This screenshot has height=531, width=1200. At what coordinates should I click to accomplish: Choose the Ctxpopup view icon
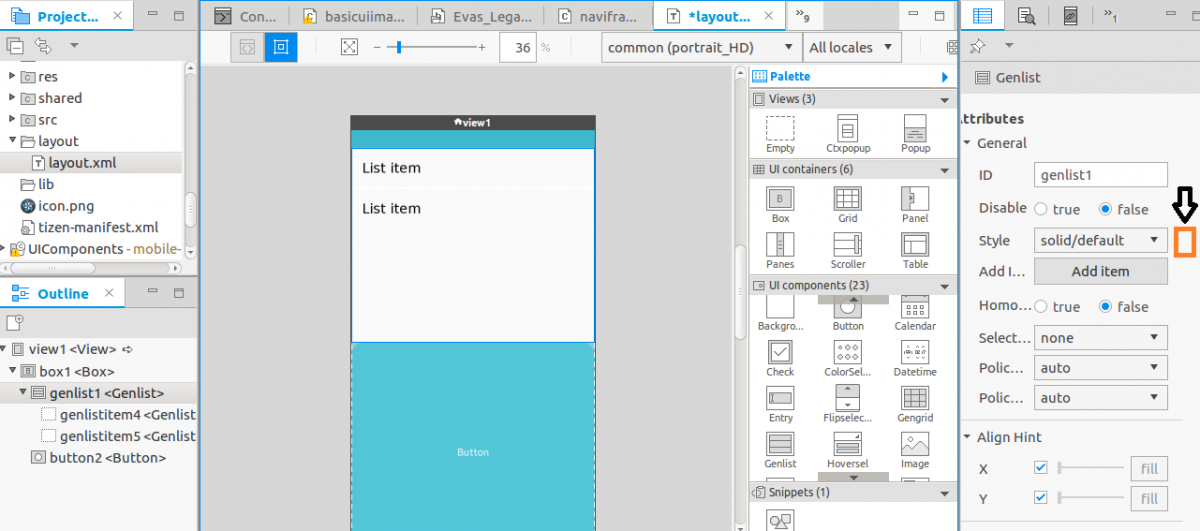point(847,128)
